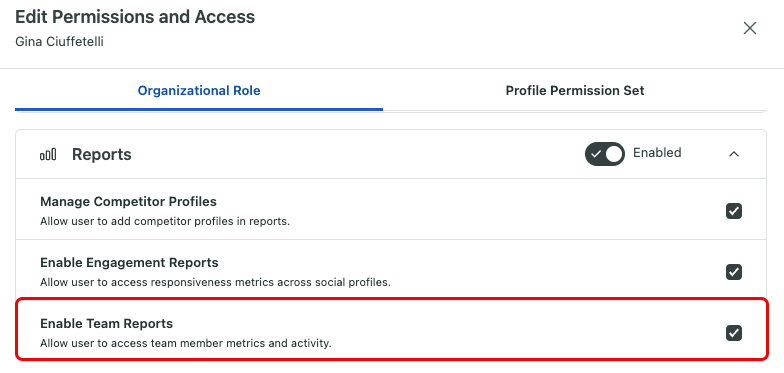Click the competitor profiles description text

165,221
